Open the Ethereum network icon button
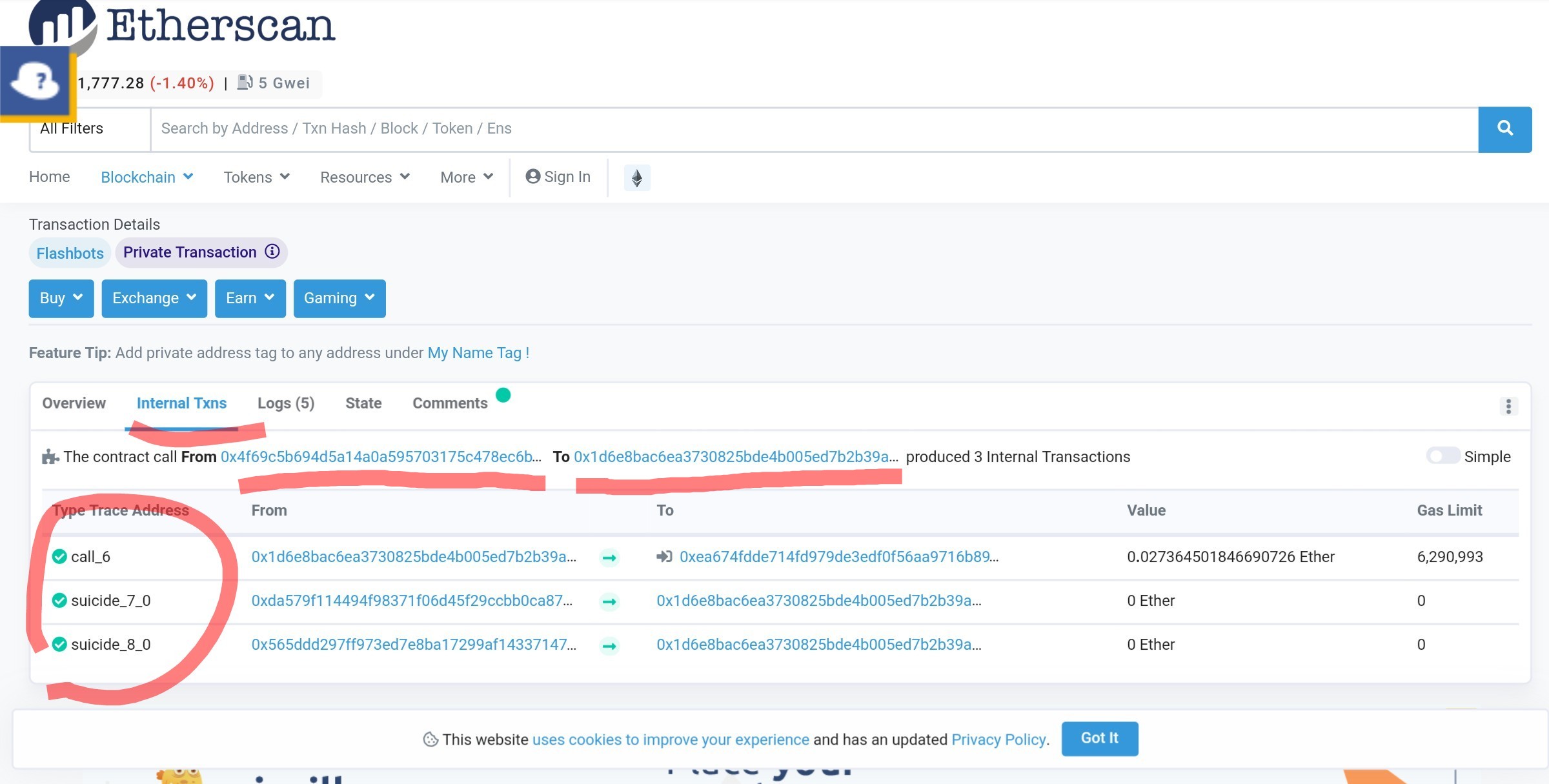The width and height of the screenshot is (1549, 784). (636, 177)
